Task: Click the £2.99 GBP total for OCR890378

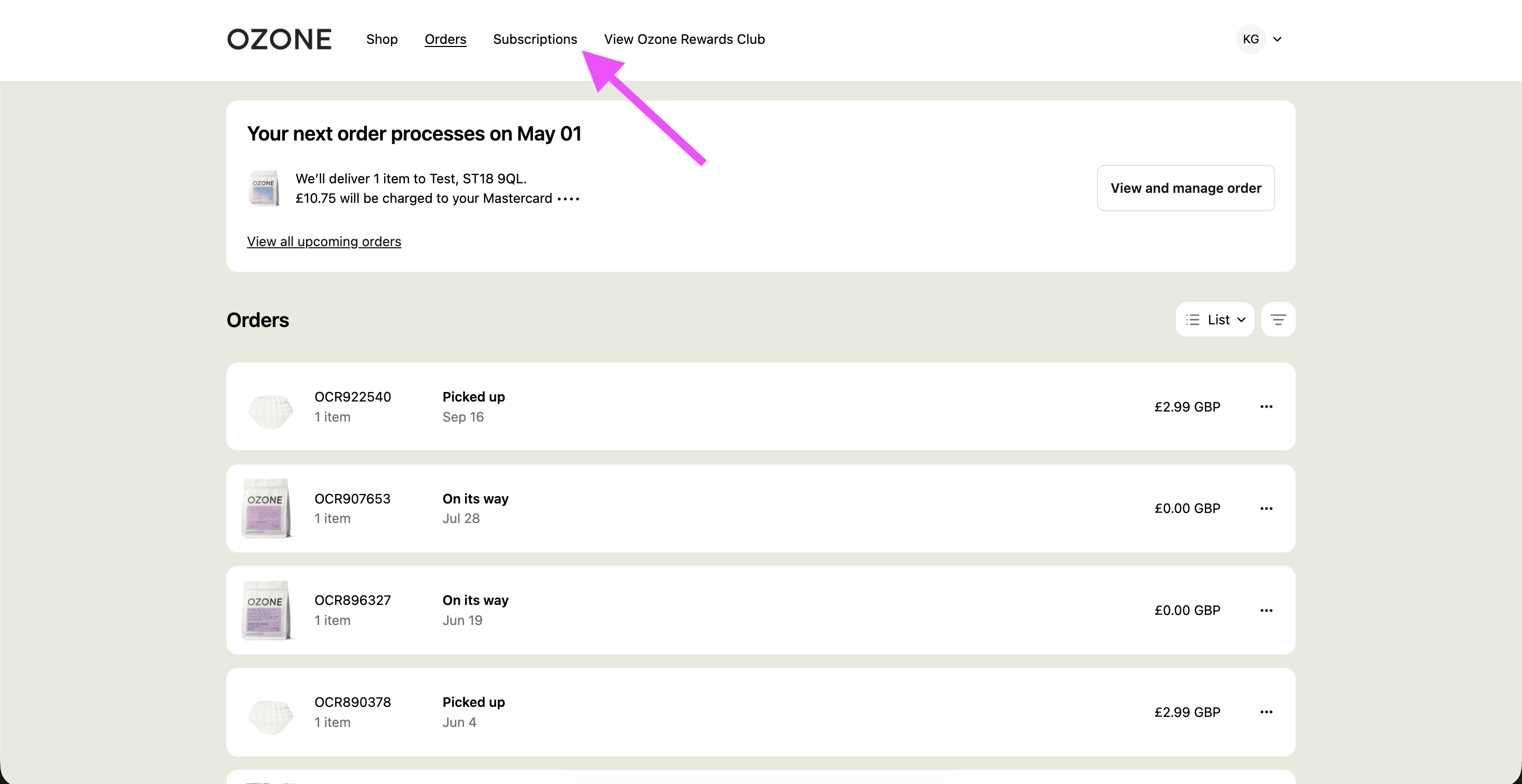Action: [1187, 712]
